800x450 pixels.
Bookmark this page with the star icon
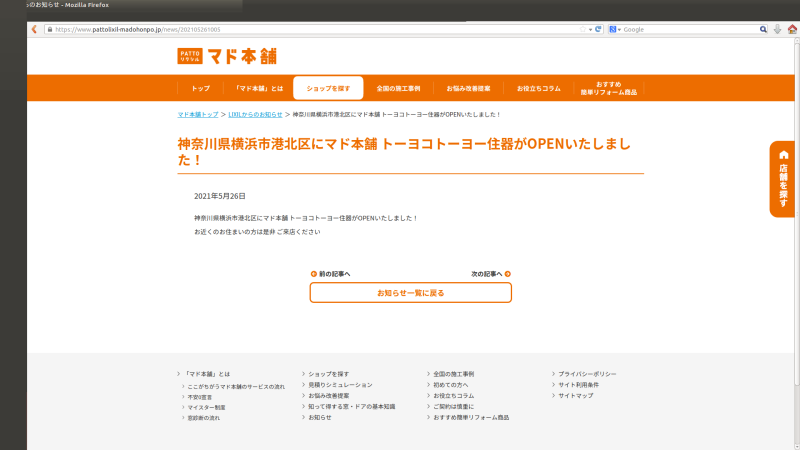pos(583,30)
